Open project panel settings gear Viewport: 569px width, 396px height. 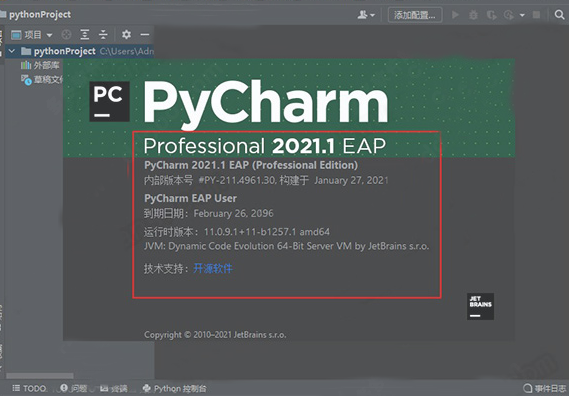(126, 34)
